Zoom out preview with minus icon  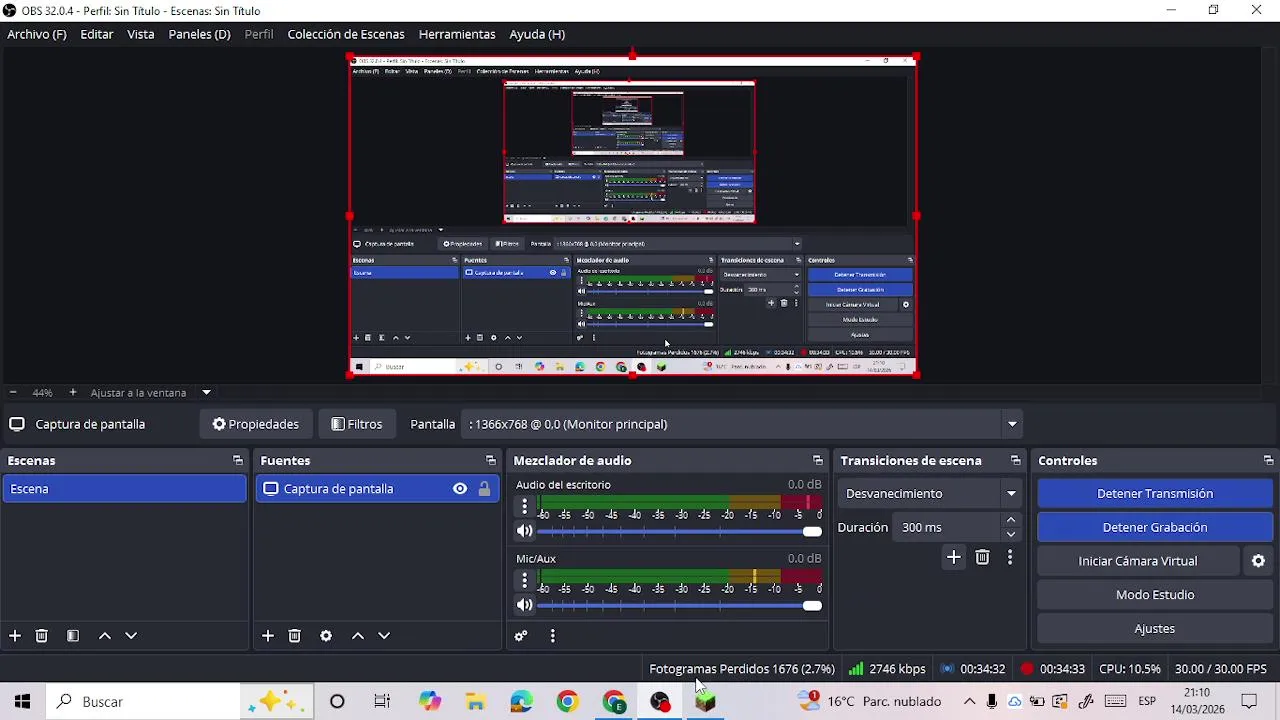pyautogui.click(x=13, y=393)
